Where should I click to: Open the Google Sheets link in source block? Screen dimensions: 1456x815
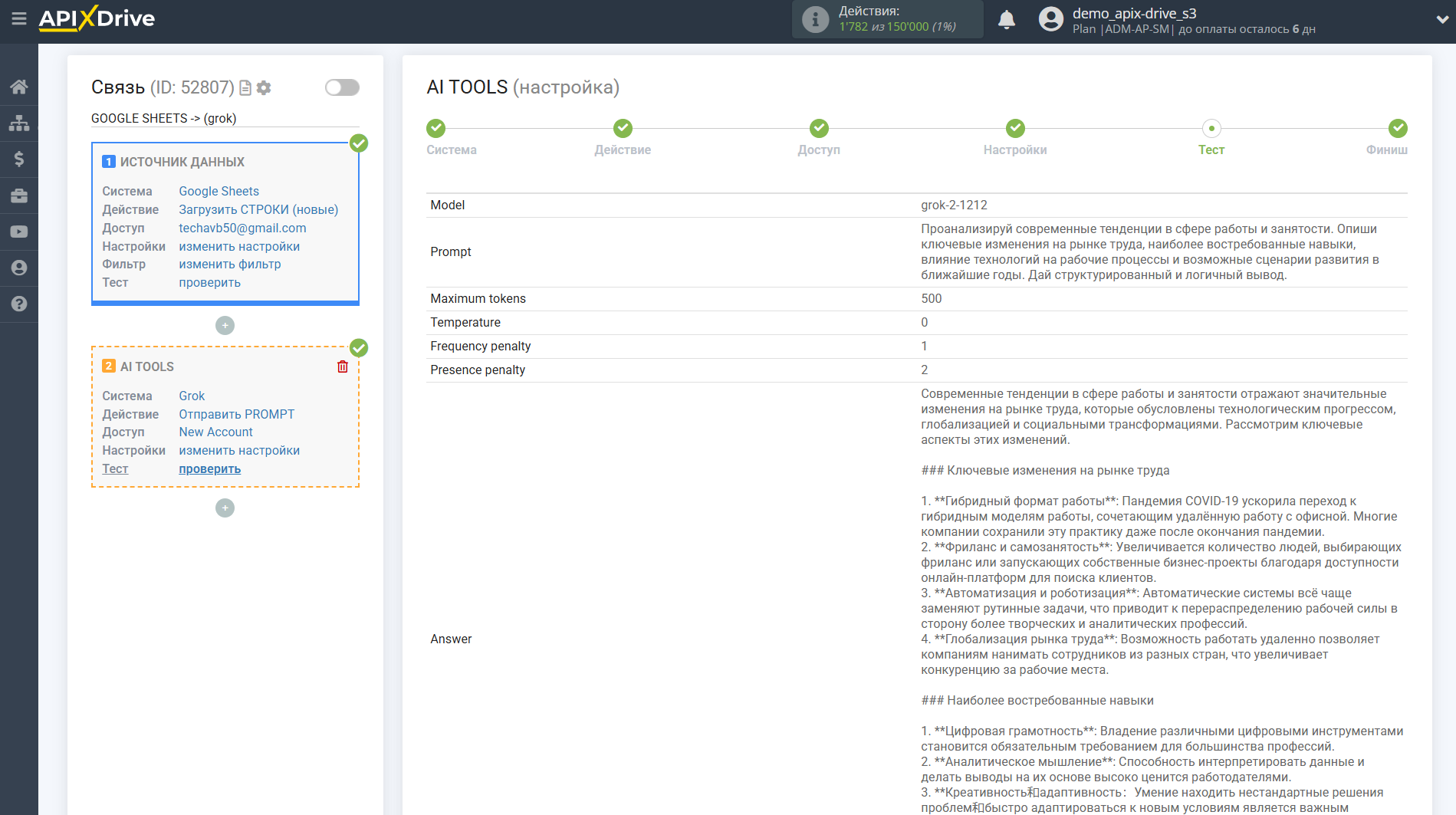(219, 191)
